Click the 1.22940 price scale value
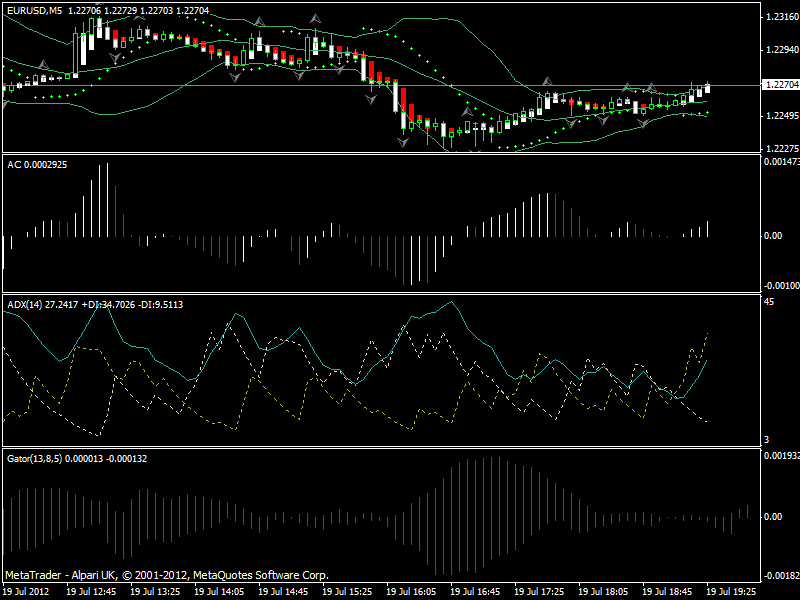 coord(782,50)
